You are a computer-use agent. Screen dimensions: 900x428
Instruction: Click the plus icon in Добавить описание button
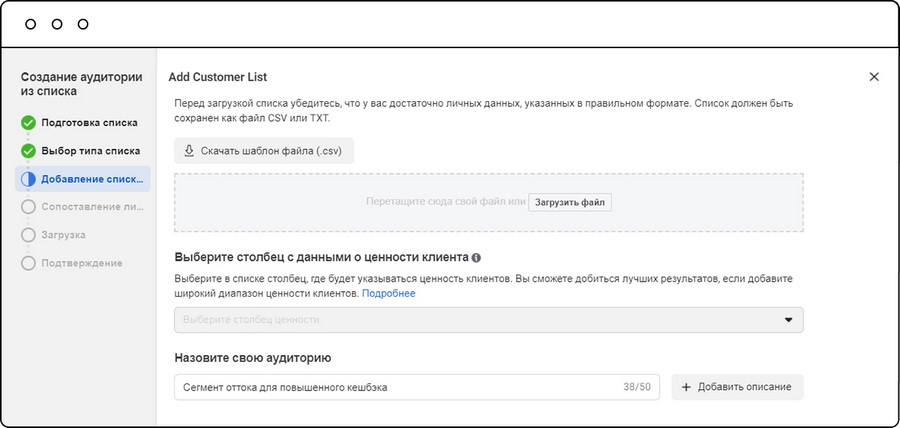(685, 387)
